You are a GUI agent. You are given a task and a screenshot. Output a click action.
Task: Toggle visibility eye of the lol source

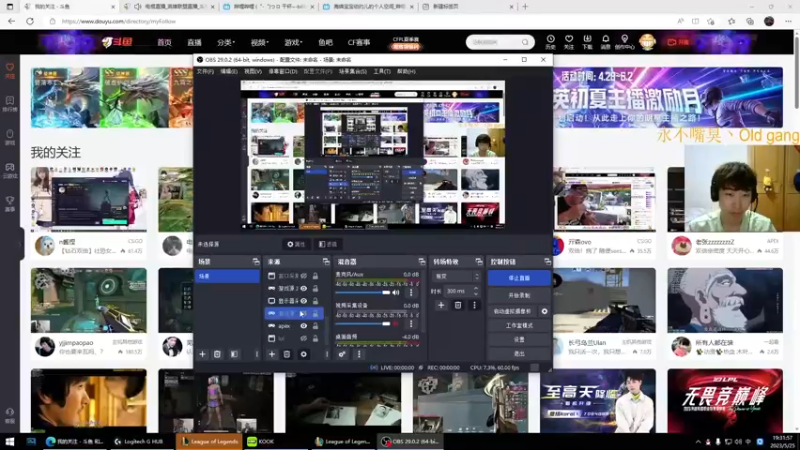click(304, 338)
